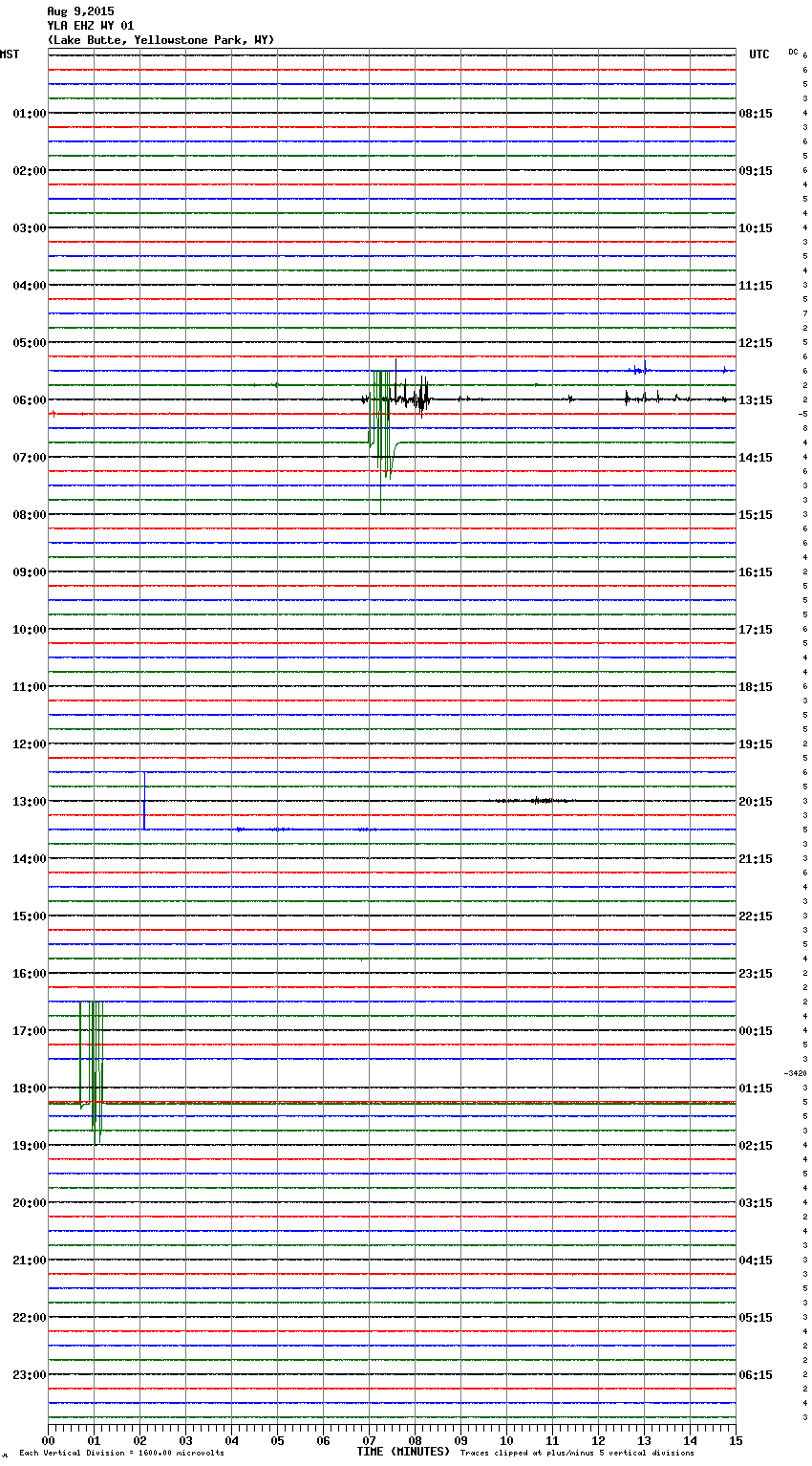812x1466 pixels.
Task: Click the '-3420' DC offset value
Action: coord(796,1073)
